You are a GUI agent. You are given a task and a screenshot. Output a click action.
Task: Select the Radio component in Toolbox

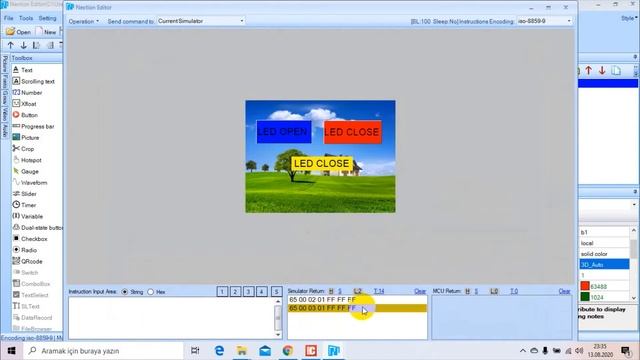point(25,250)
